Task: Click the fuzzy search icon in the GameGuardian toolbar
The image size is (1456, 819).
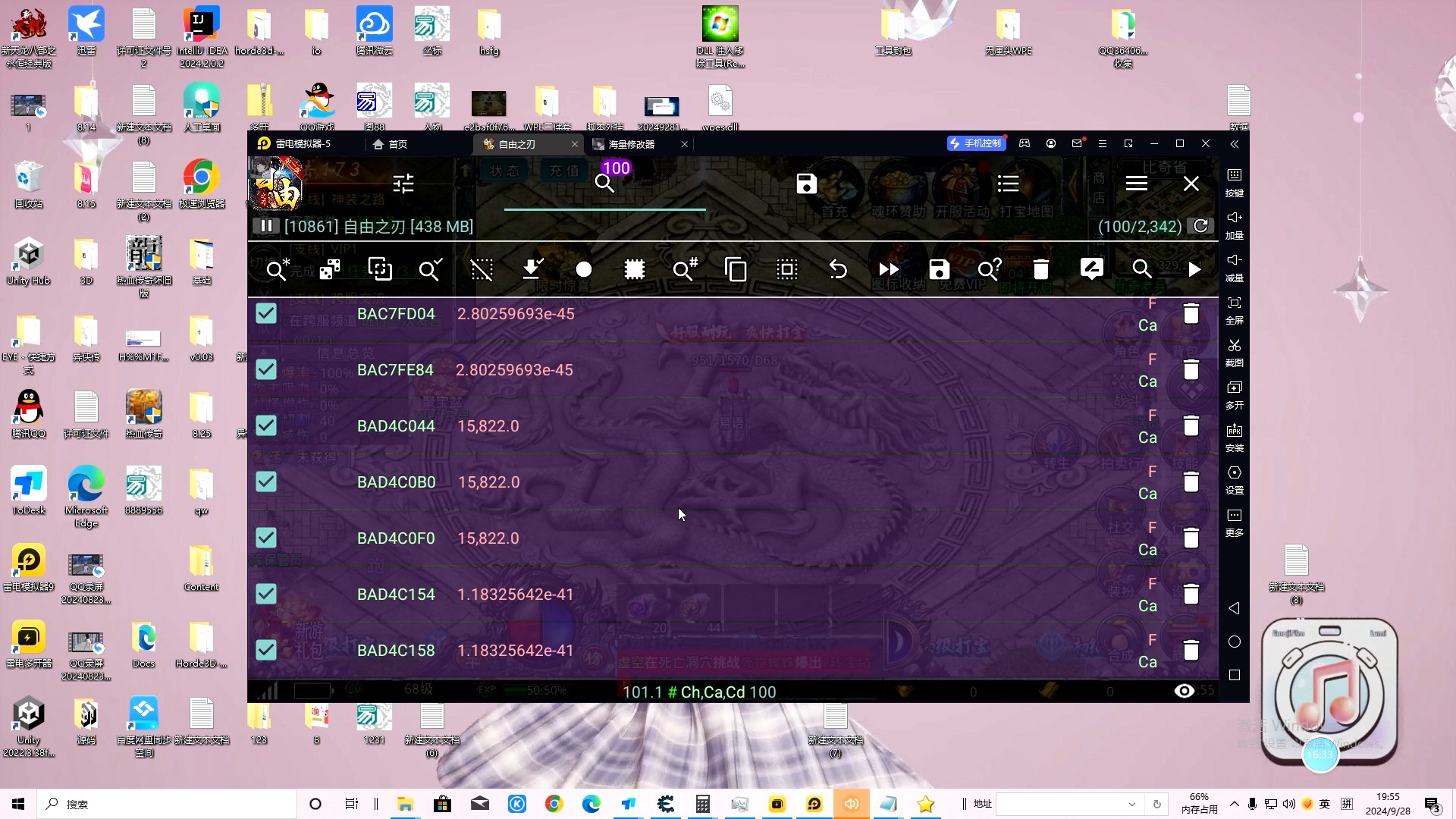Action: pyautogui.click(x=989, y=269)
